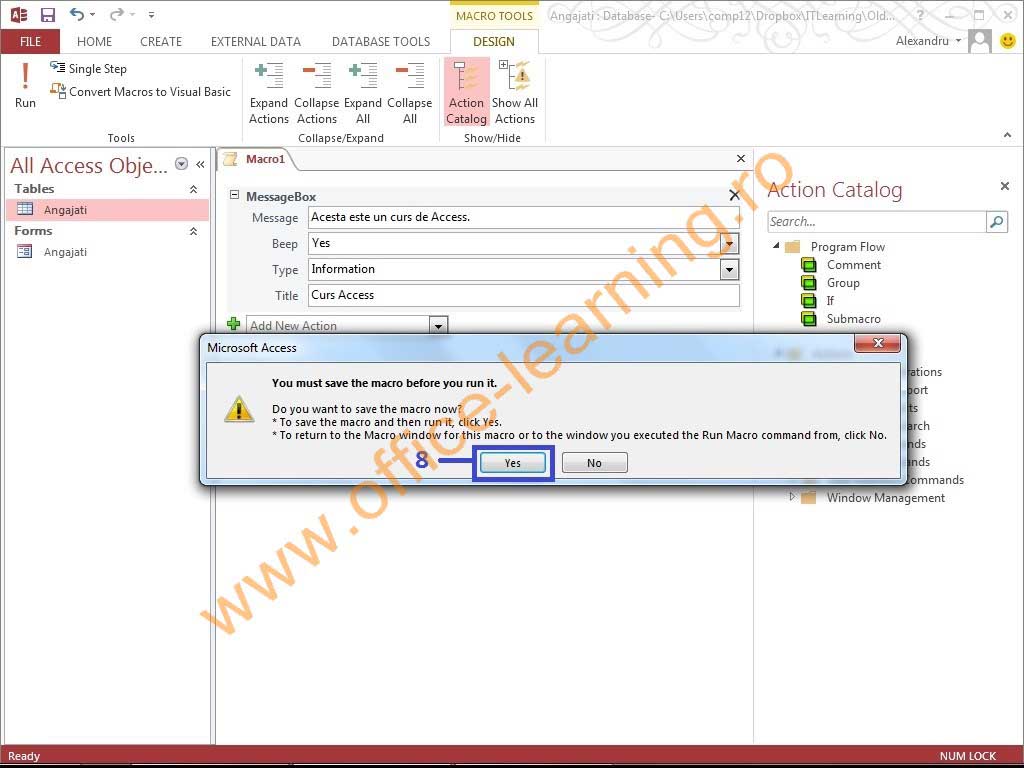Click the Title text field

click(x=524, y=295)
